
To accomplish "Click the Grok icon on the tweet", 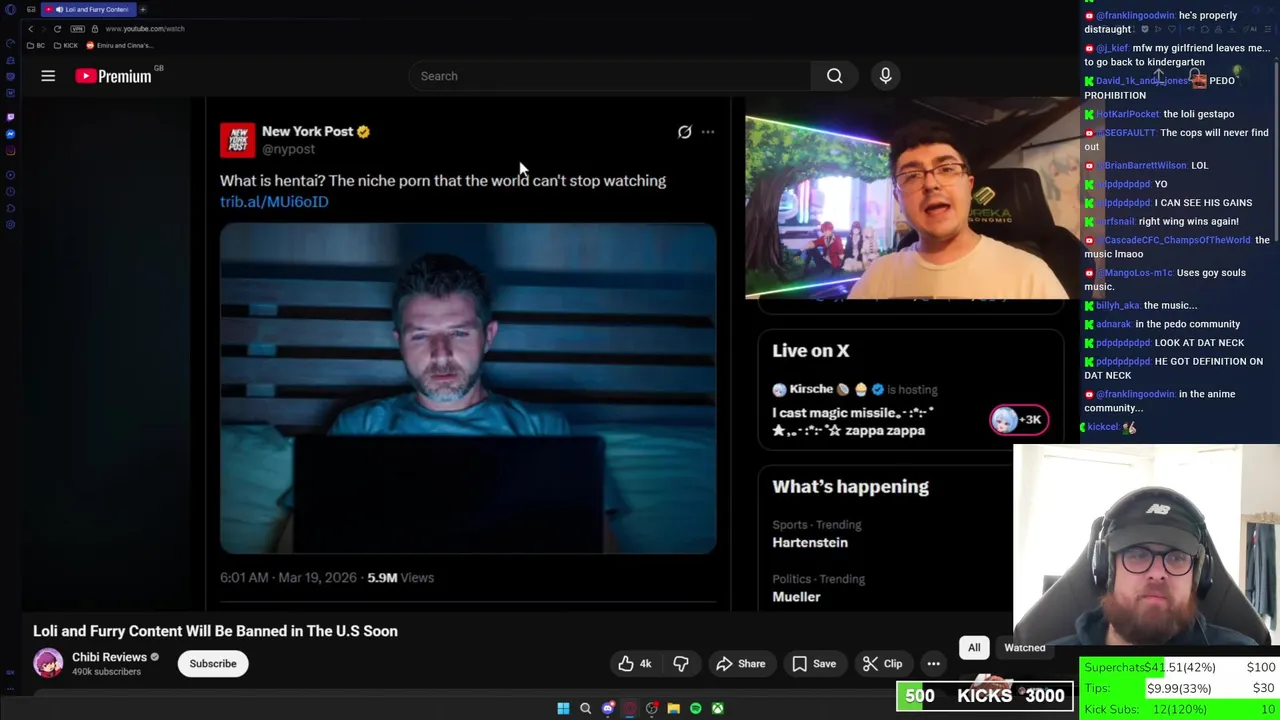I will tap(684, 132).
